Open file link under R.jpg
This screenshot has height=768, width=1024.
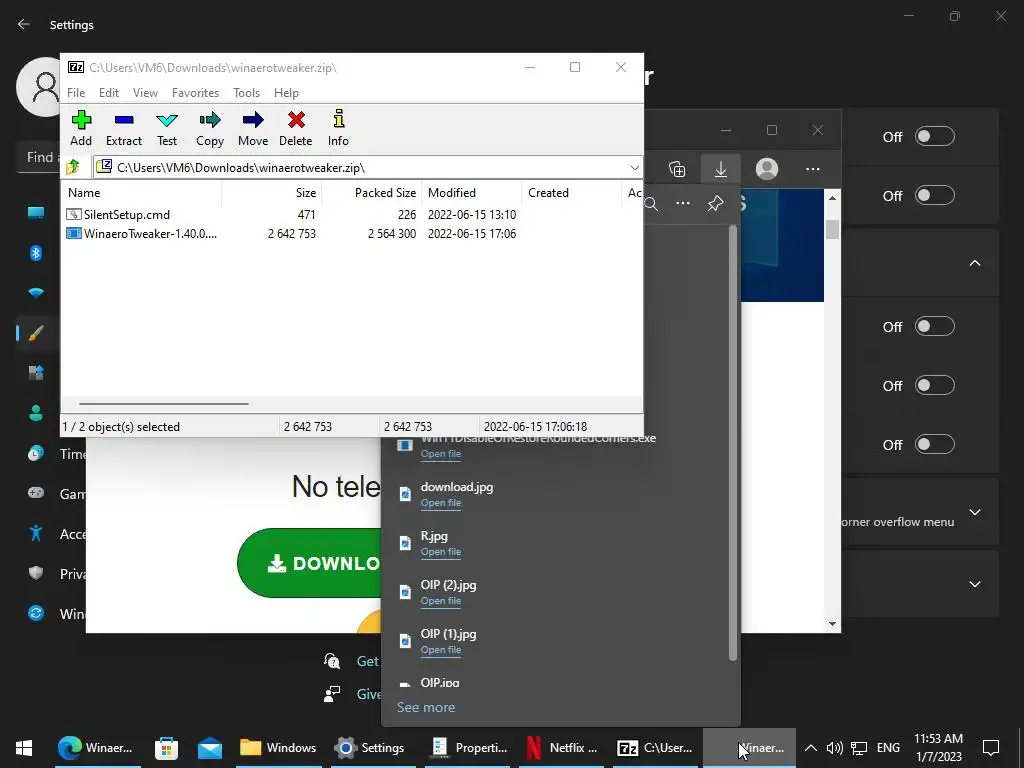(441, 552)
